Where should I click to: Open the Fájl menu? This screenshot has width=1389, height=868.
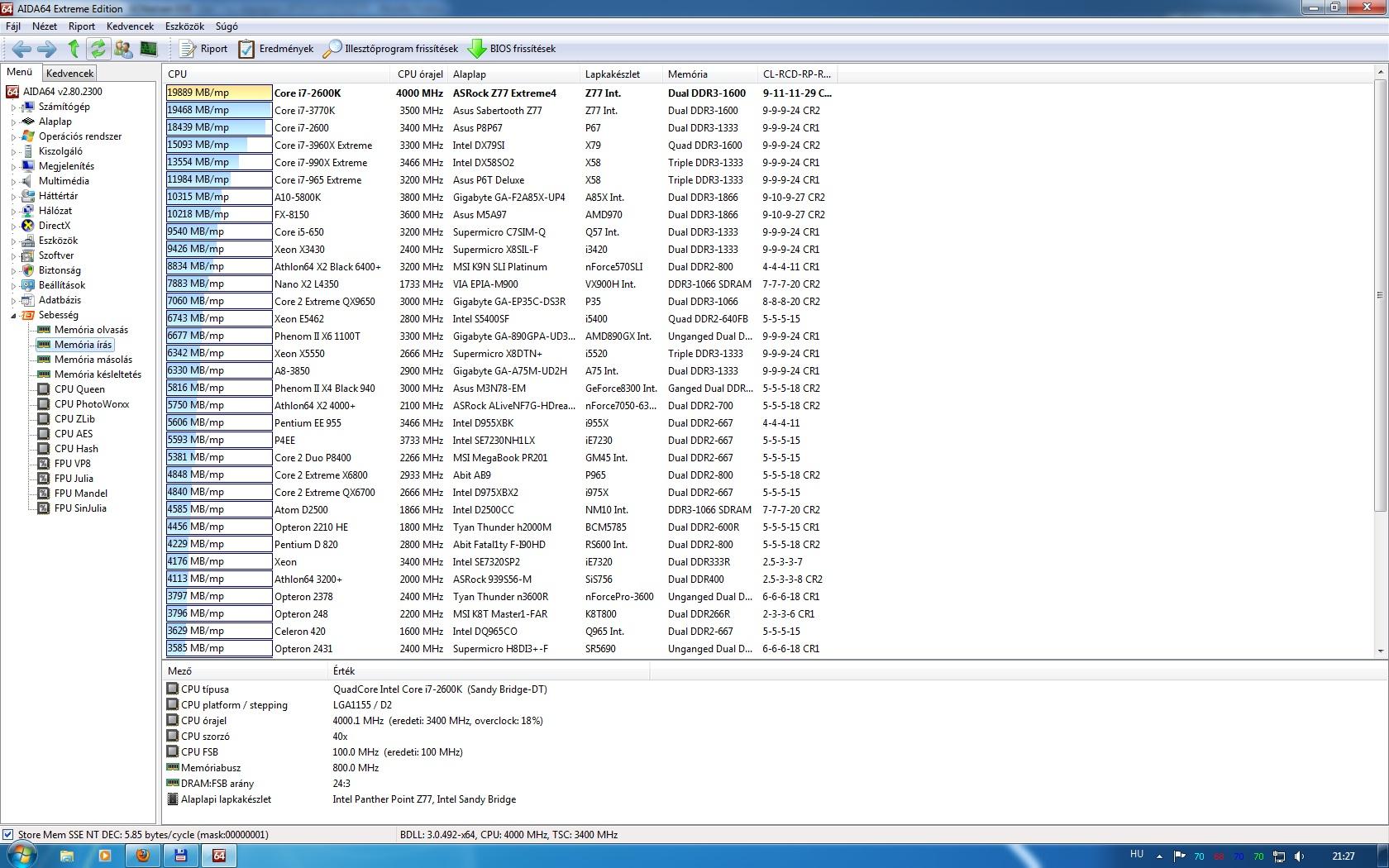click(13, 26)
